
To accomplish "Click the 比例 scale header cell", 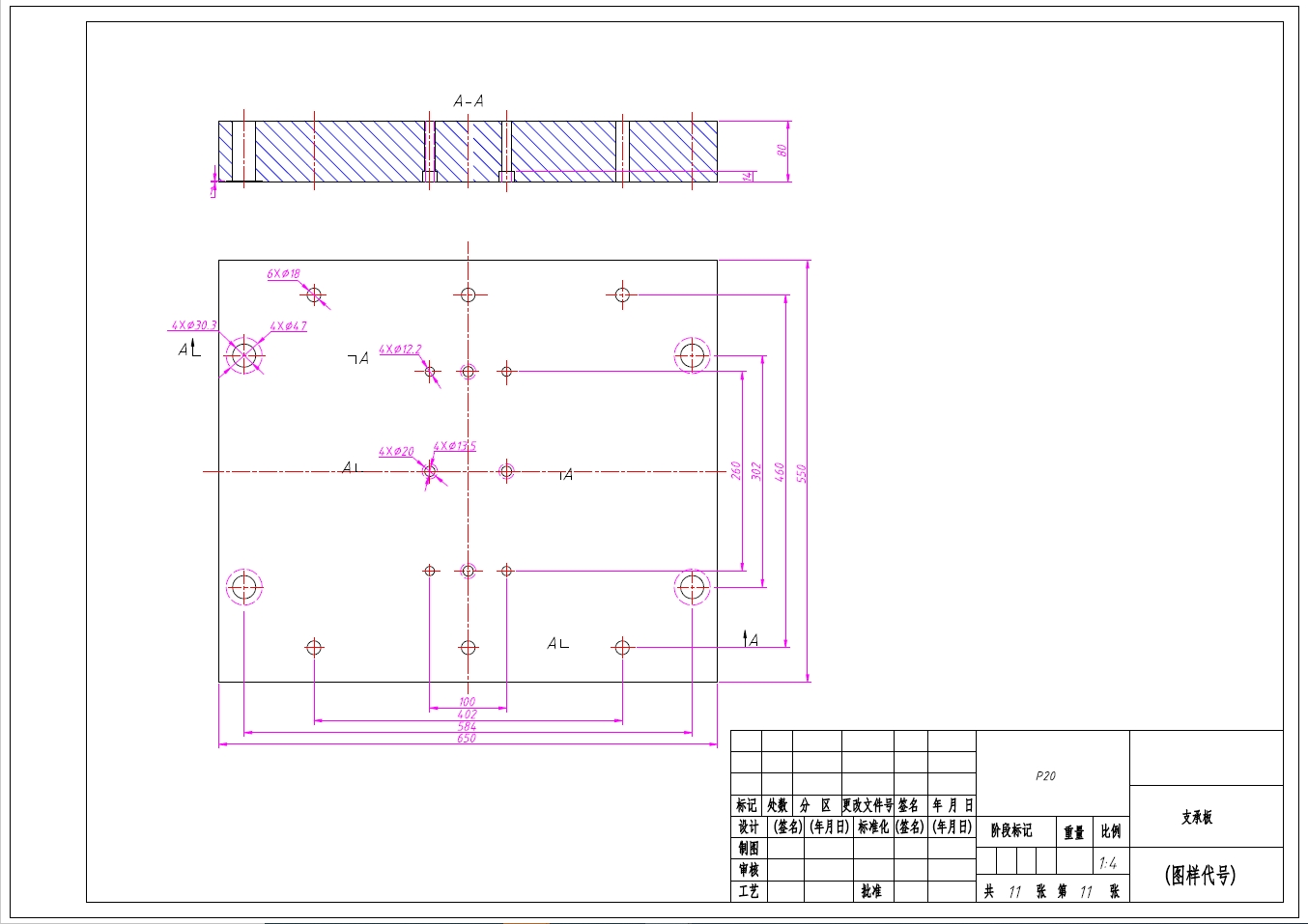I will coord(1111,831).
